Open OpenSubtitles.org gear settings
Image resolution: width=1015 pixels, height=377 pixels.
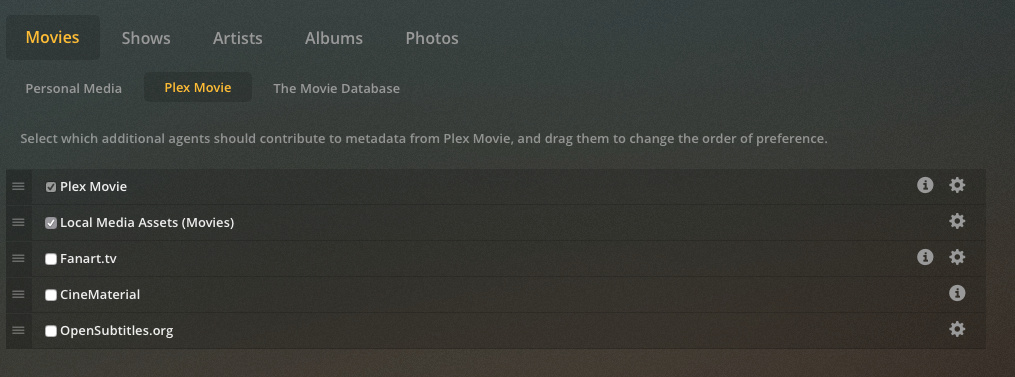[957, 329]
